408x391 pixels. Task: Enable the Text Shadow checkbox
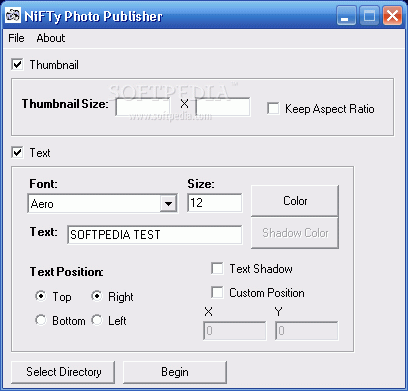[217, 269]
